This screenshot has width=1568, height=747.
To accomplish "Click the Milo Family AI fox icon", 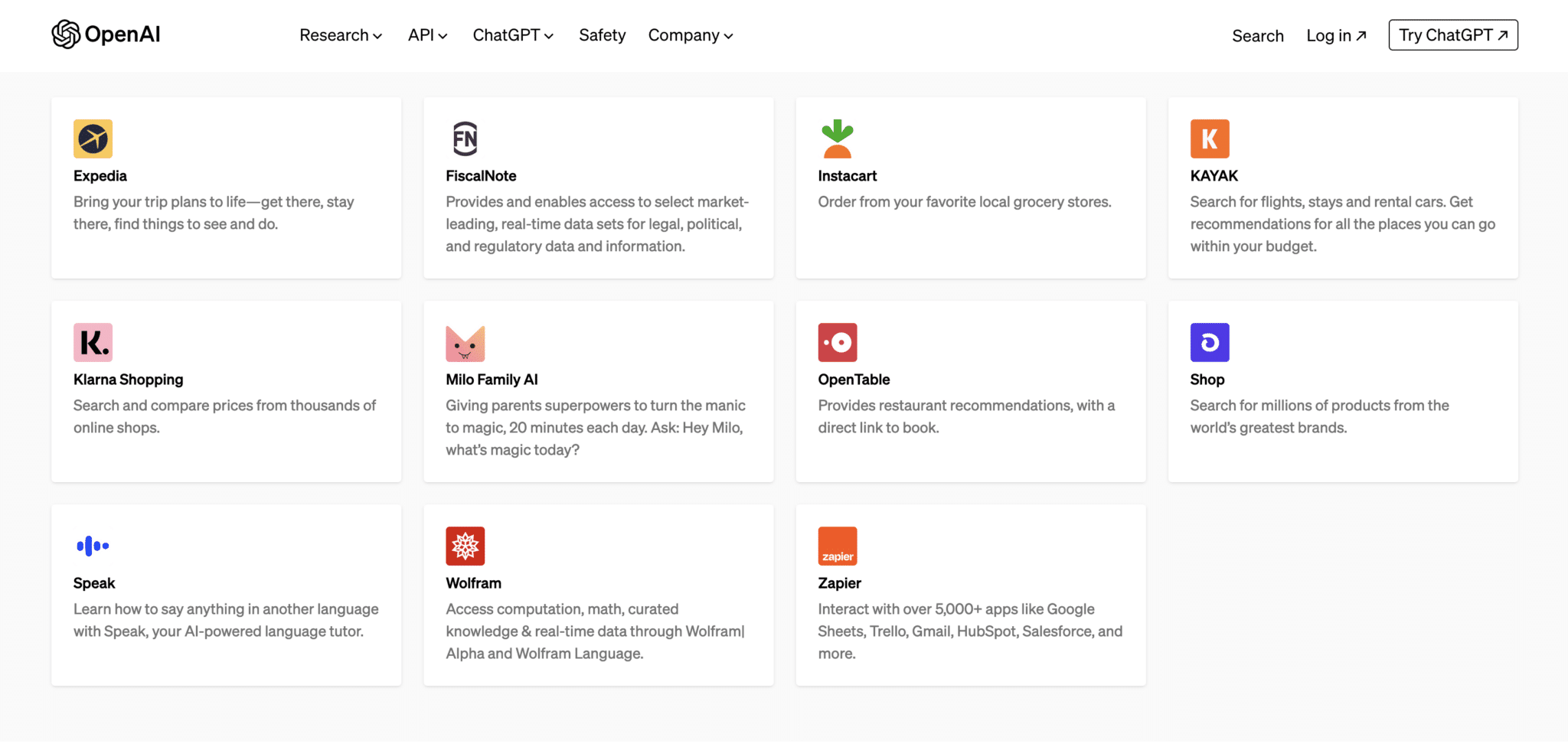I will tap(465, 343).
